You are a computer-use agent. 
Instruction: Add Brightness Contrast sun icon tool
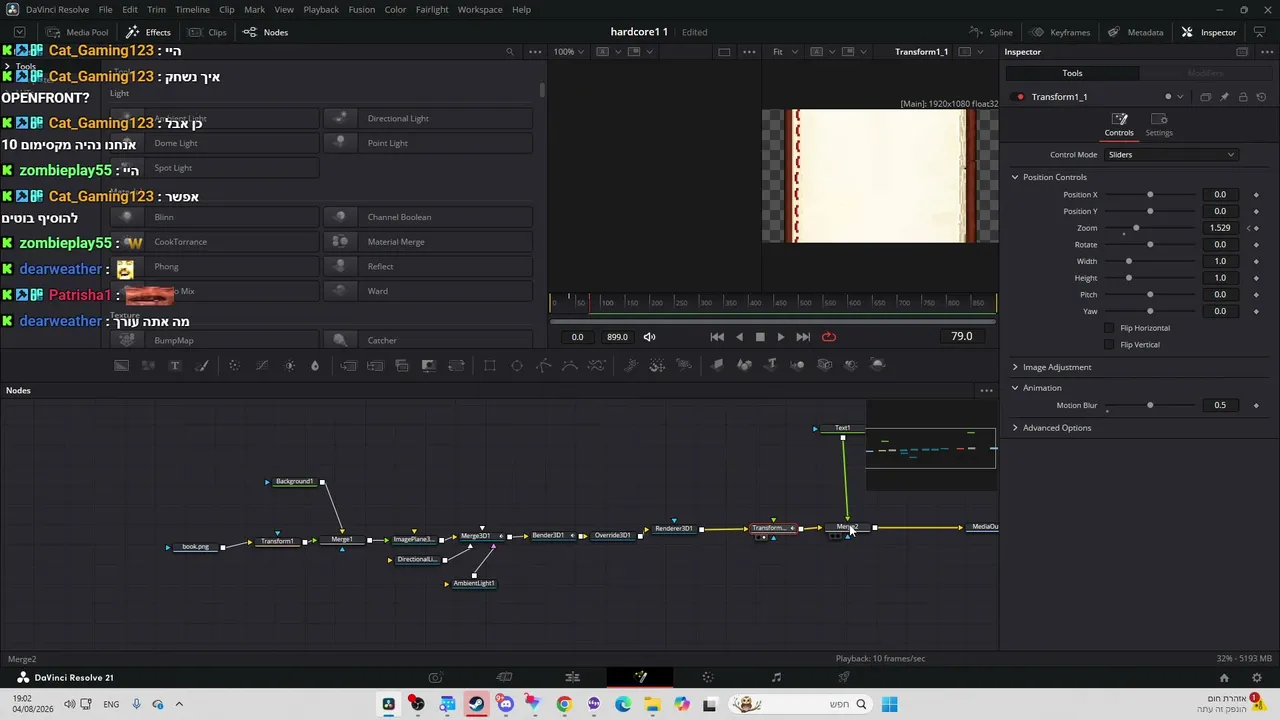289,365
